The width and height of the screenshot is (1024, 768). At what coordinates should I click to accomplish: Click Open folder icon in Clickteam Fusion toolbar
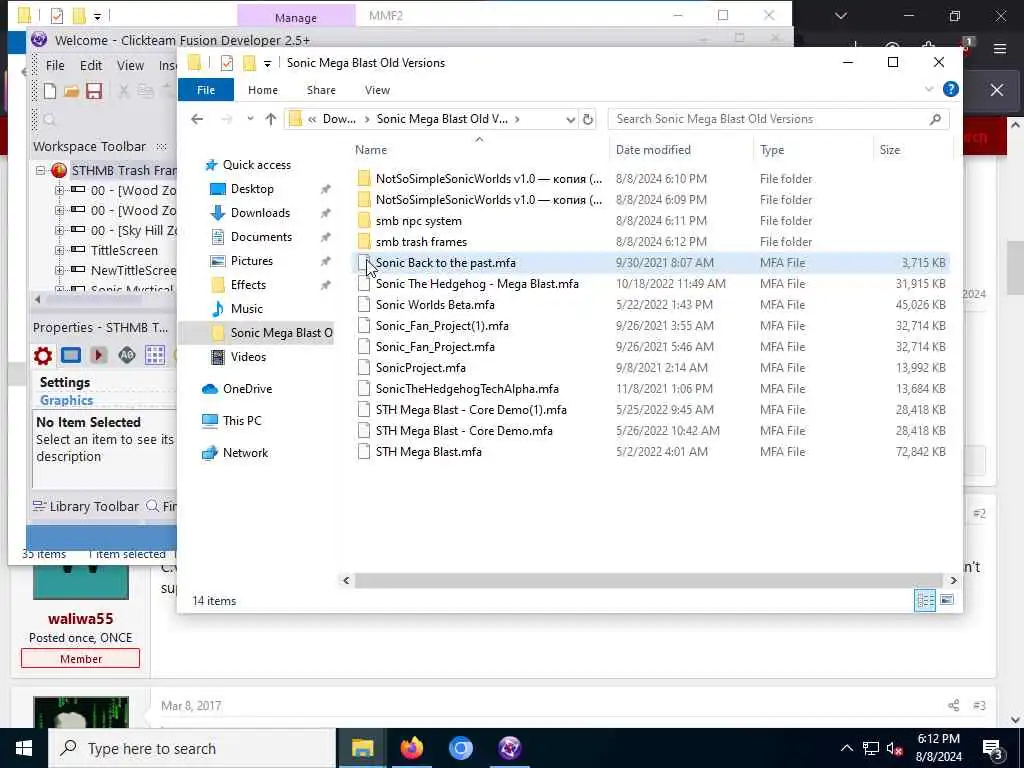(71, 91)
